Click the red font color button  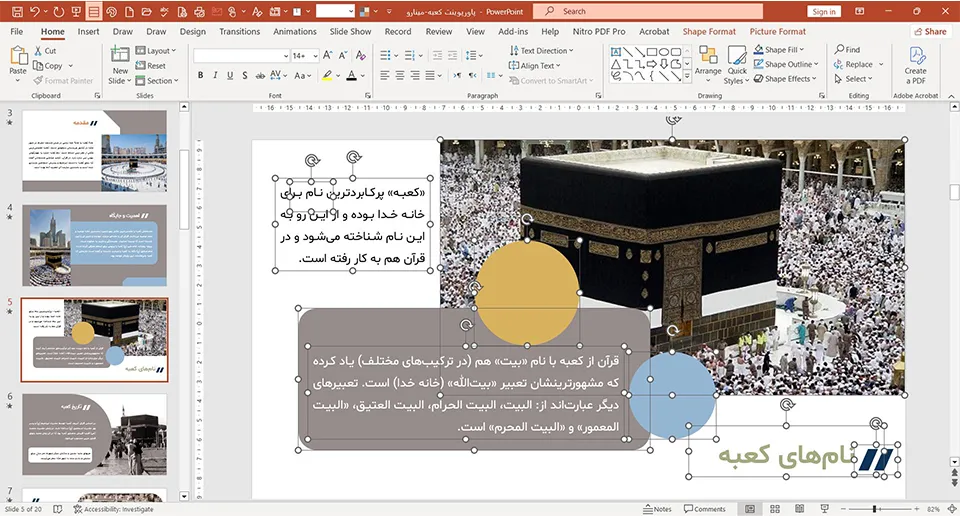(351, 75)
